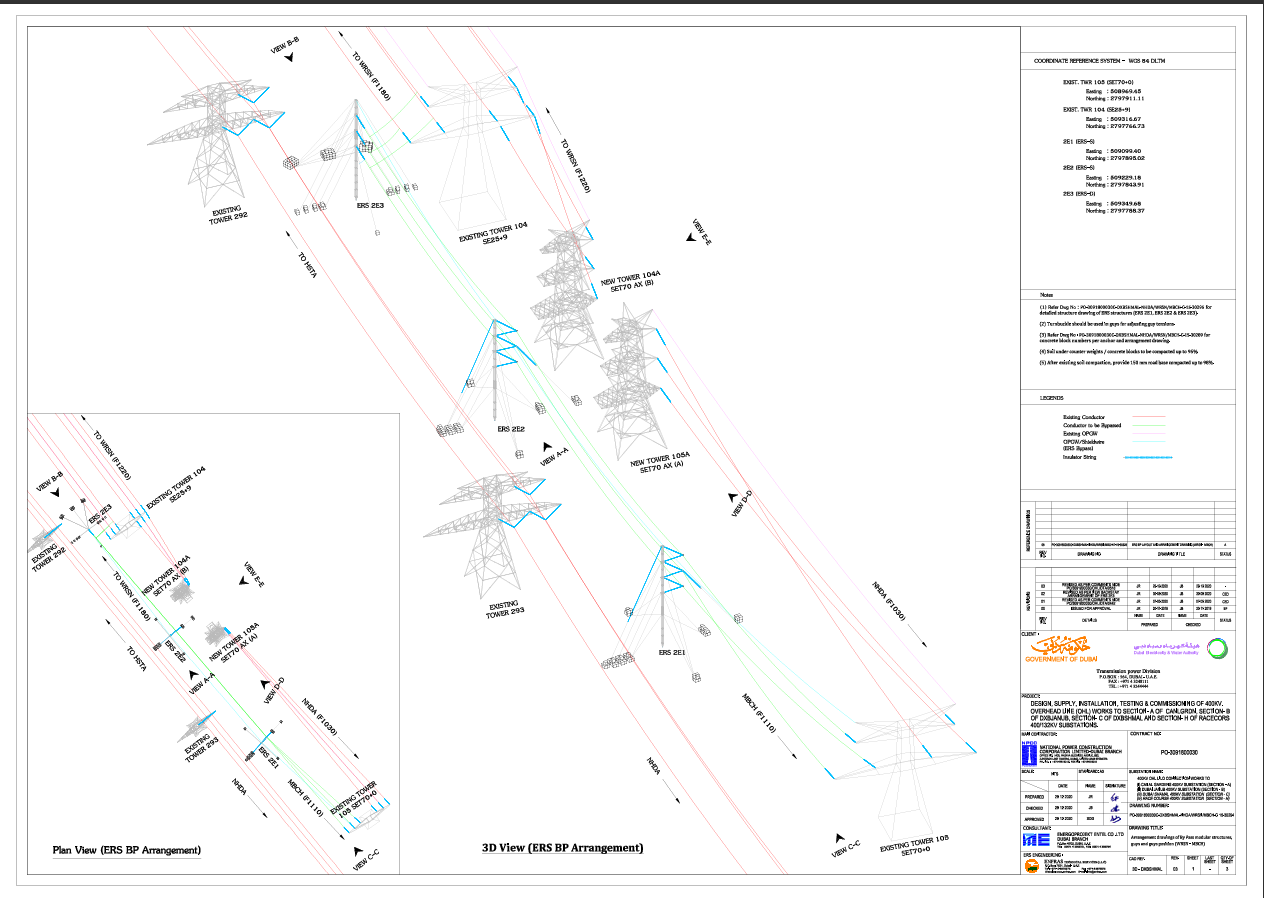
Task: Click the Government of Dubai logo
Action: (x=1060, y=648)
